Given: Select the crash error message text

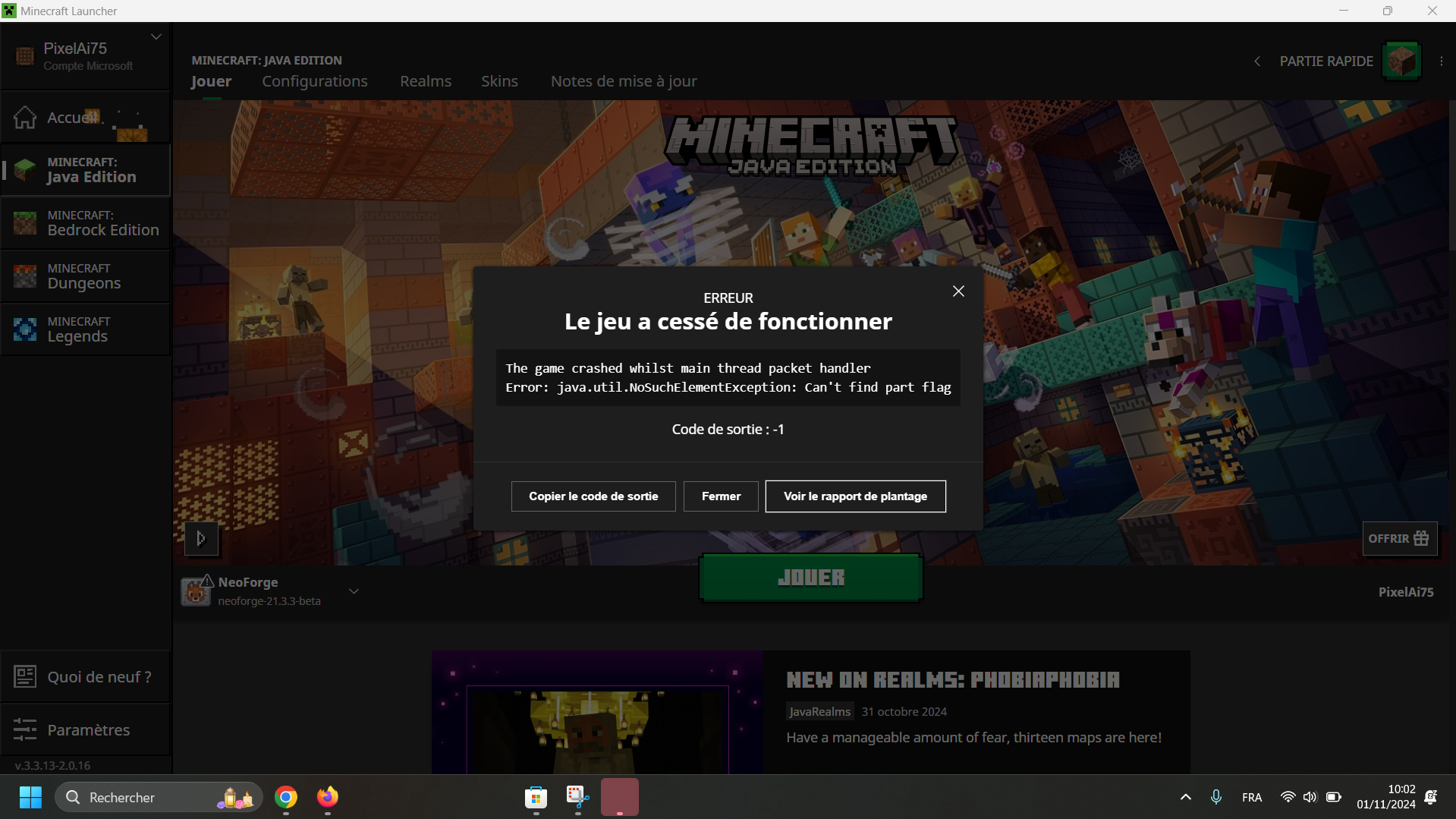Looking at the screenshot, I should (728, 378).
